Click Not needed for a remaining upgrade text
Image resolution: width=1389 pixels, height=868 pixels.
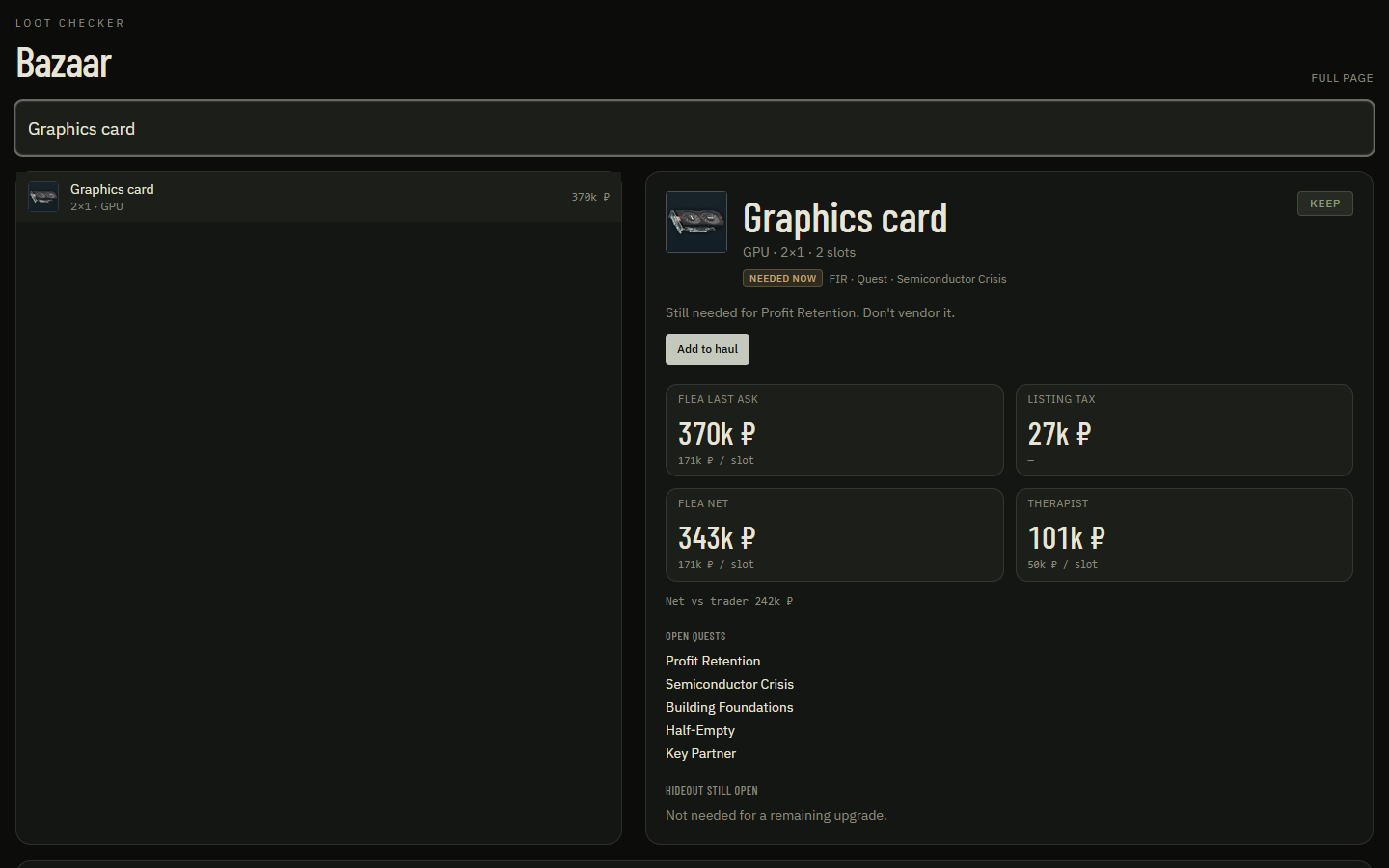pos(776,815)
